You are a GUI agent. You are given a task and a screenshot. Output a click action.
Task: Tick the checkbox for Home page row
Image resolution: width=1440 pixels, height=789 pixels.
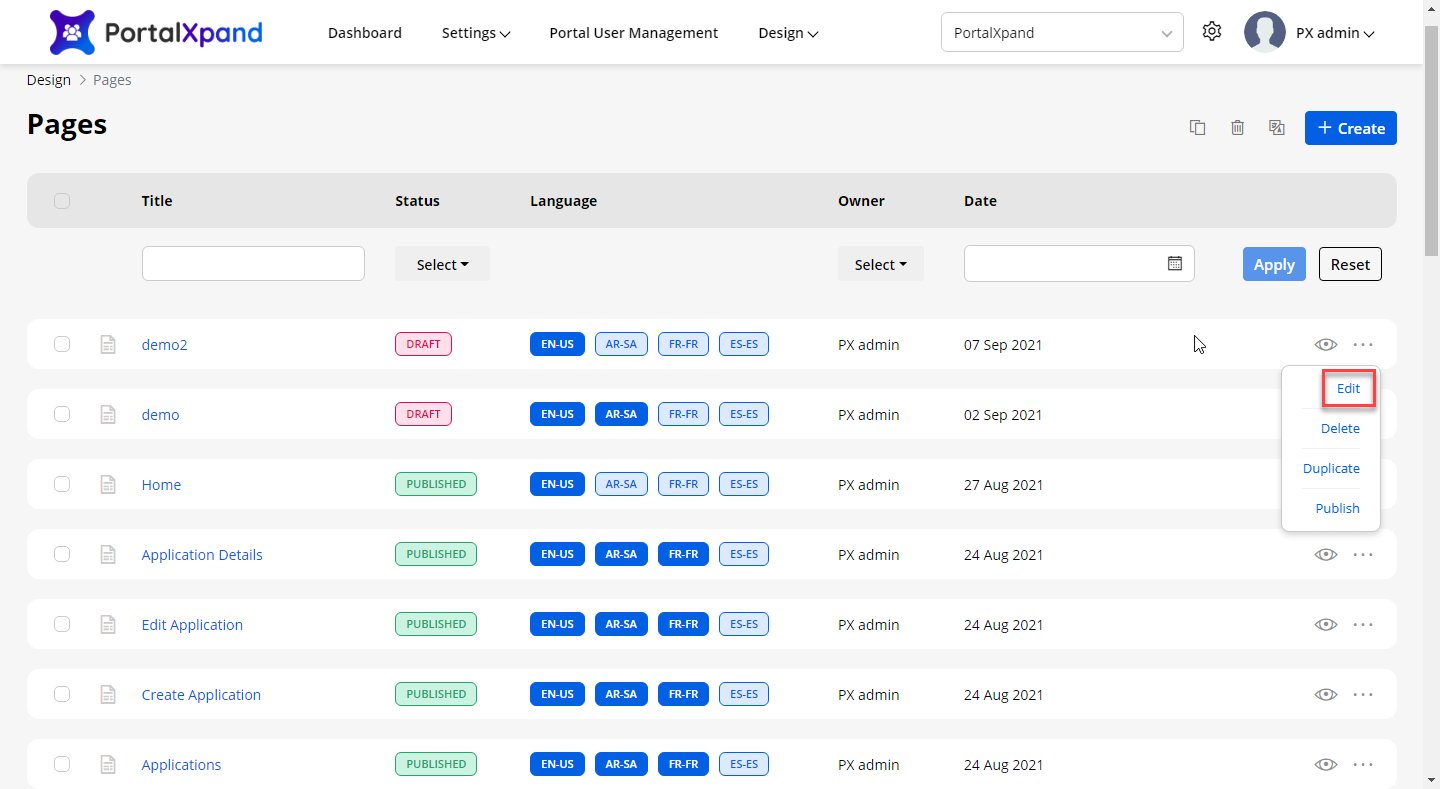click(x=62, y=485)
